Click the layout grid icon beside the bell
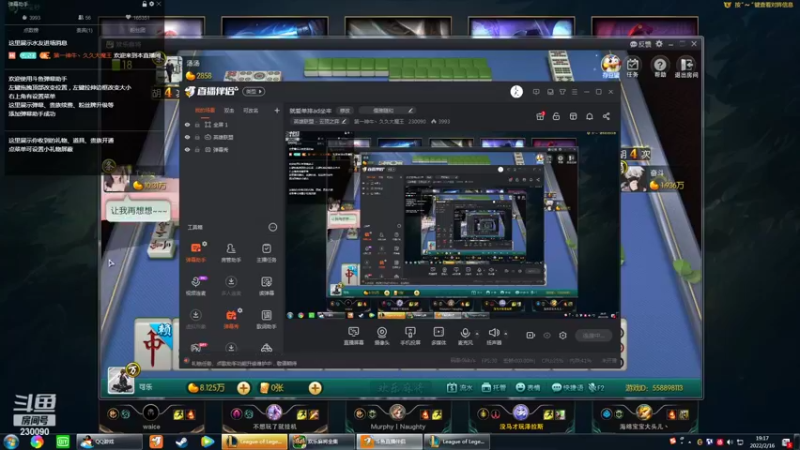Viewport: 800px width, 450px height. 573,116
